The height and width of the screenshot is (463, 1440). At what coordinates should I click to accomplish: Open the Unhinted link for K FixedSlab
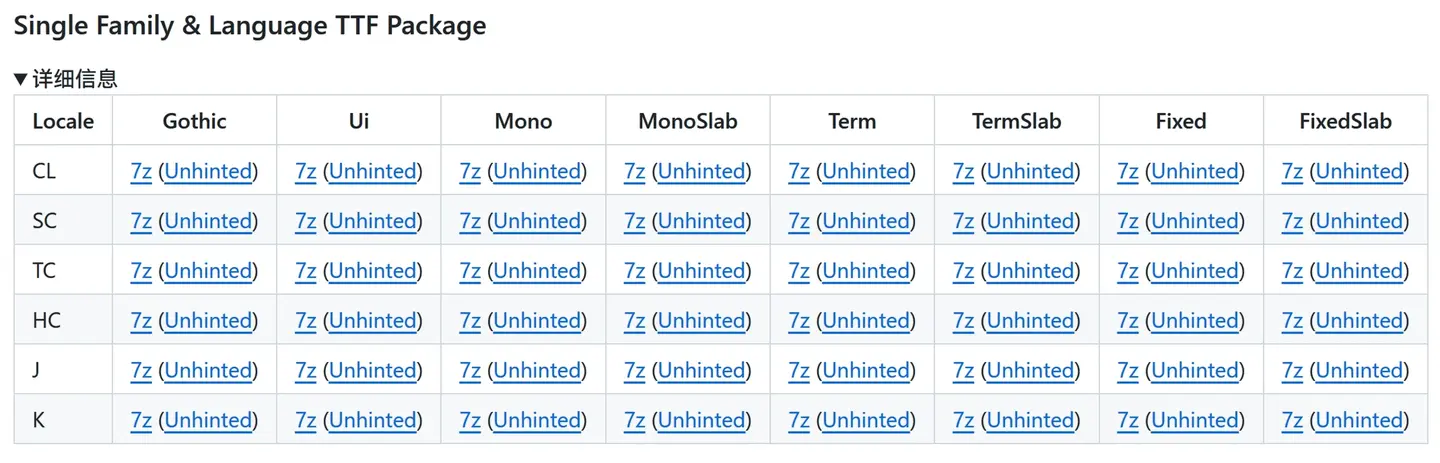[x=1360, y=421]
